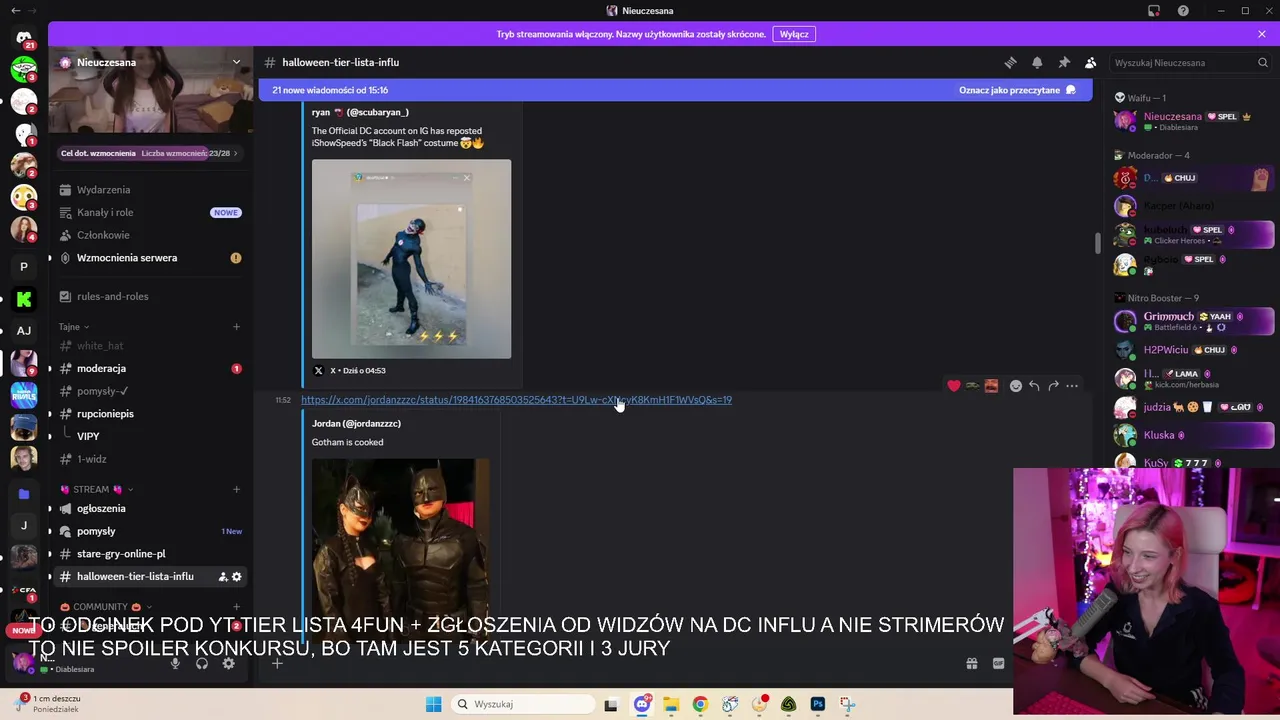Open emoji reaction picker smiley icon
Screen dimensions: 1280x720
pyautogui.click(x=1016, y=385)
